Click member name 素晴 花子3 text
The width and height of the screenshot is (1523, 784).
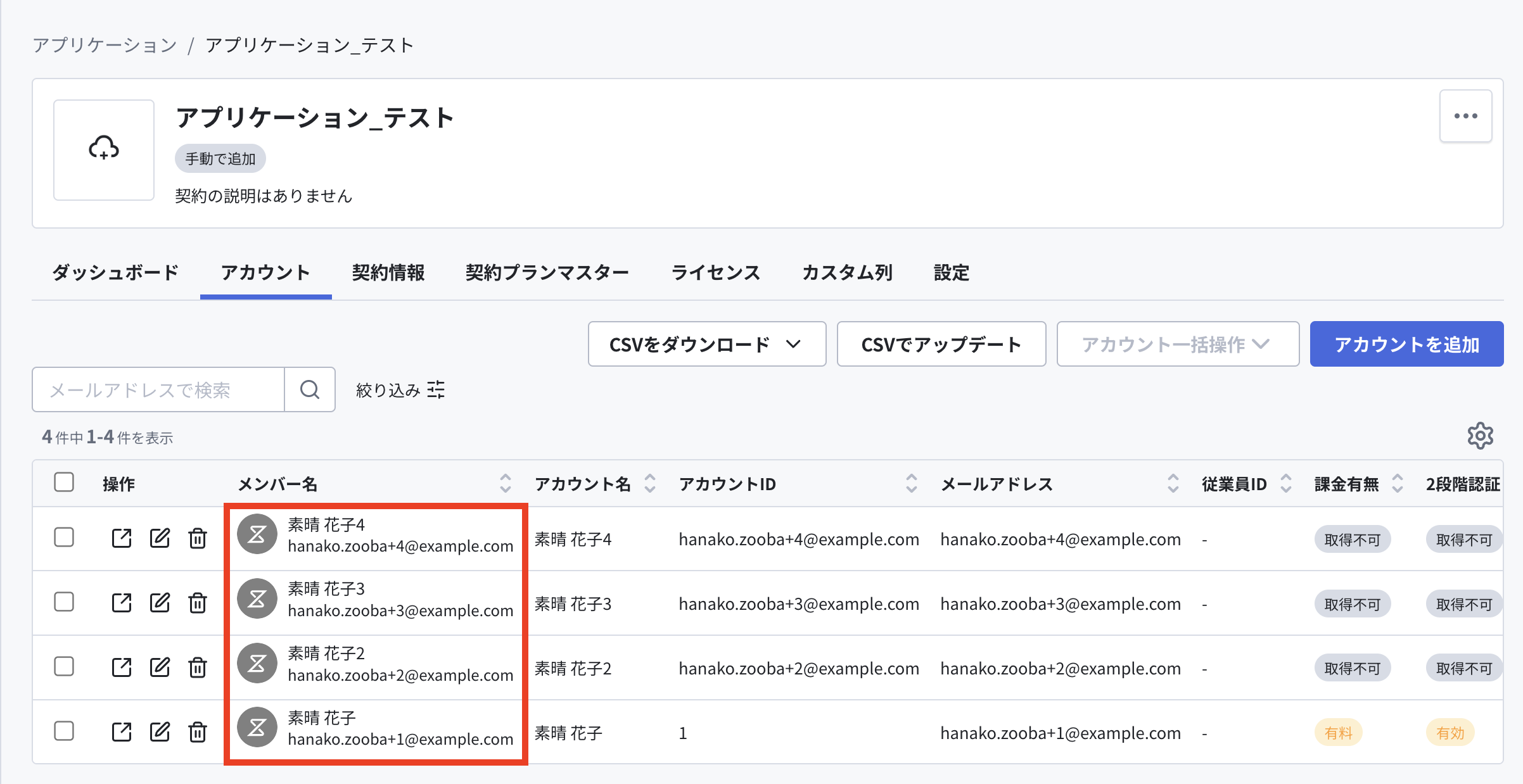coord(326,588)
